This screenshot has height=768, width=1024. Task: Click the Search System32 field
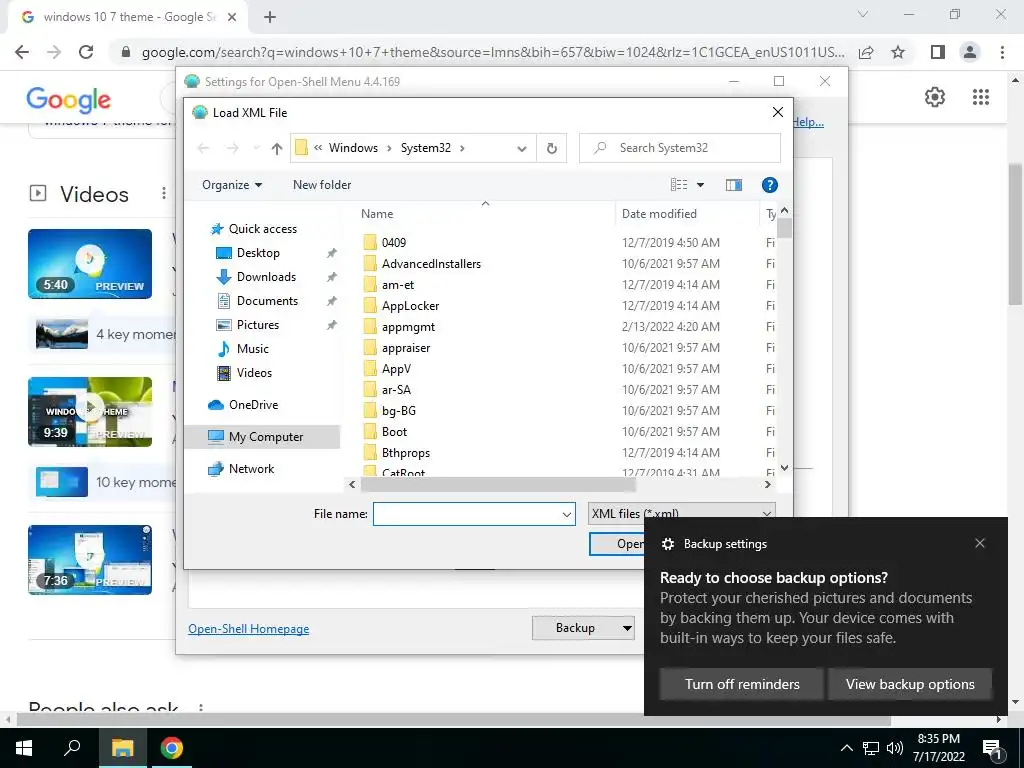click(x=680, y=148)
